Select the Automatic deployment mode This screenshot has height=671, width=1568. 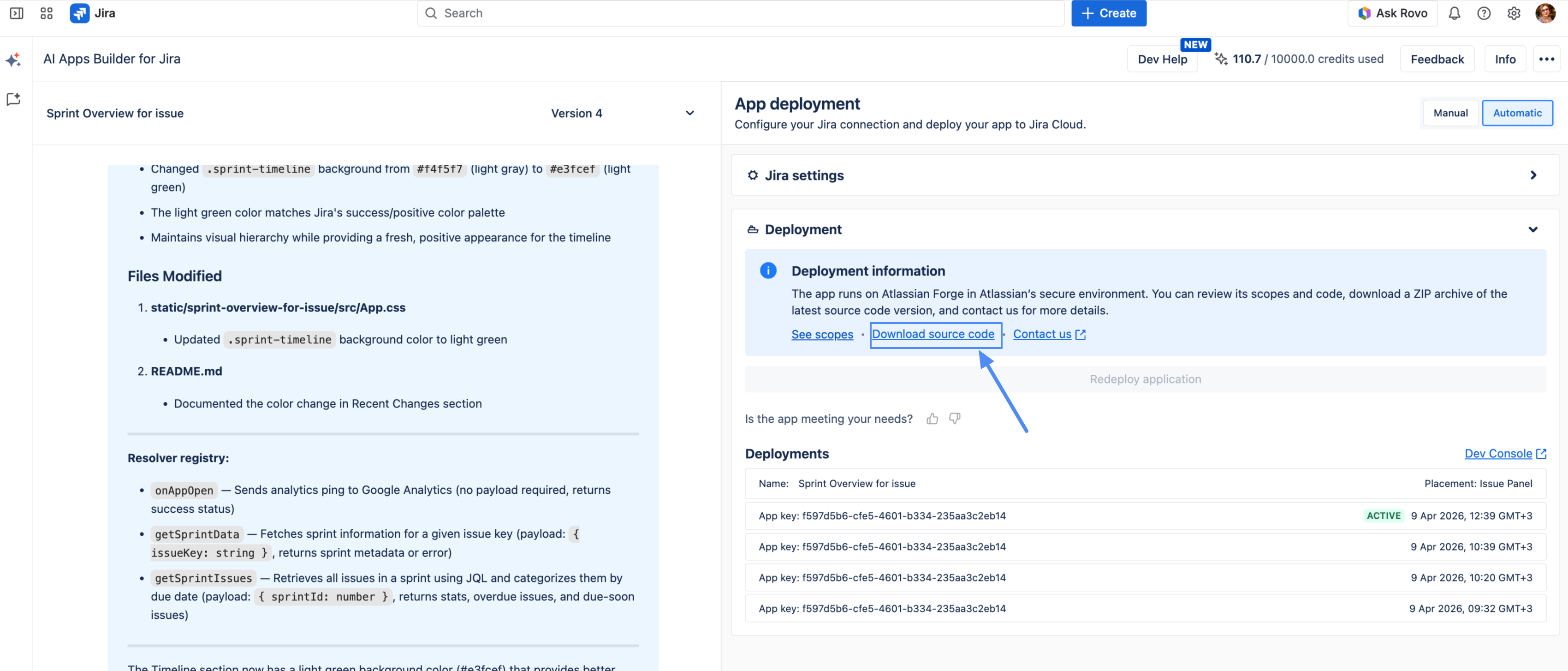pos(1517,113)
